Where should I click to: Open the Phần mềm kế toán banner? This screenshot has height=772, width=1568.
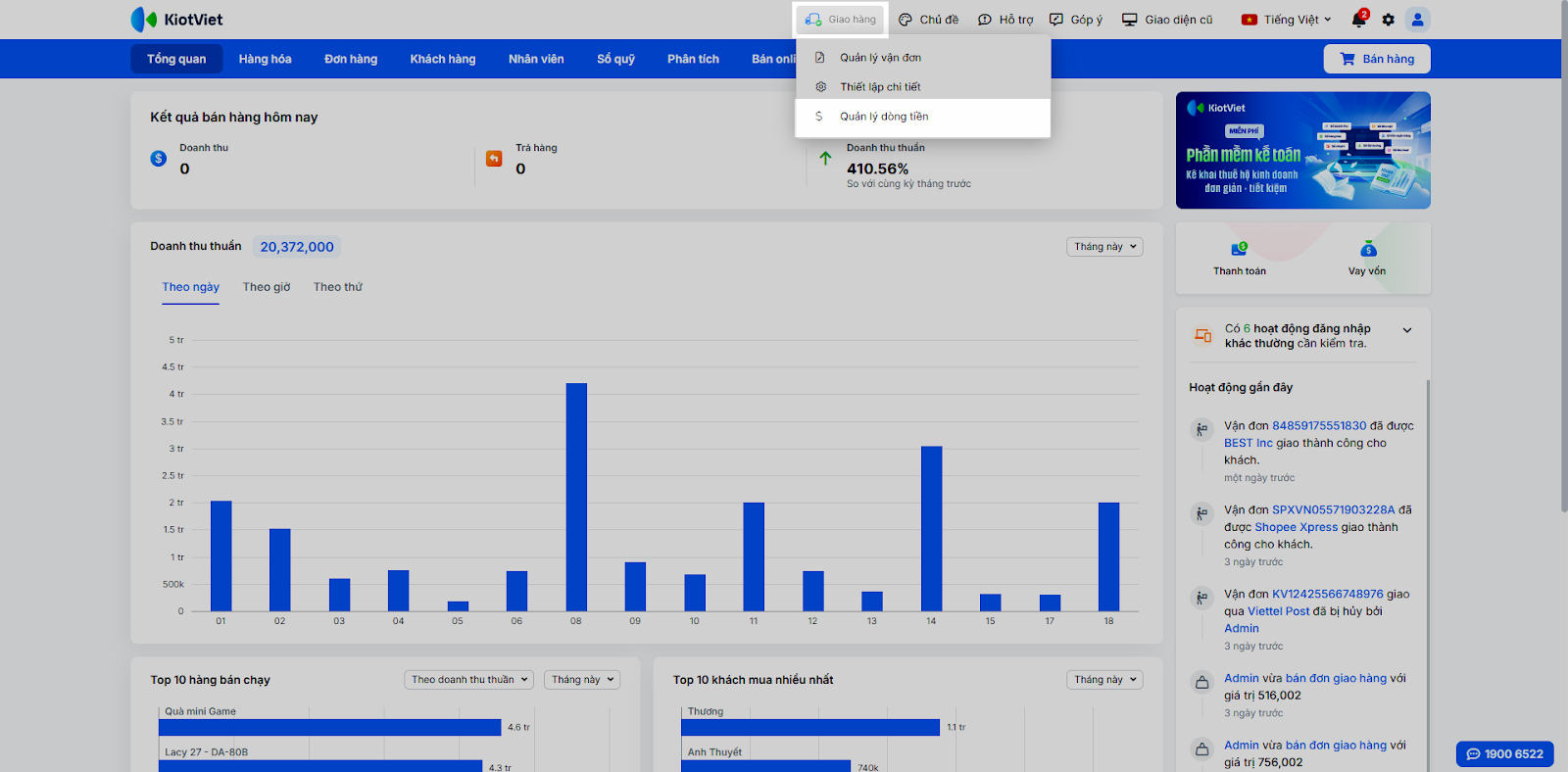(1303, 150)
